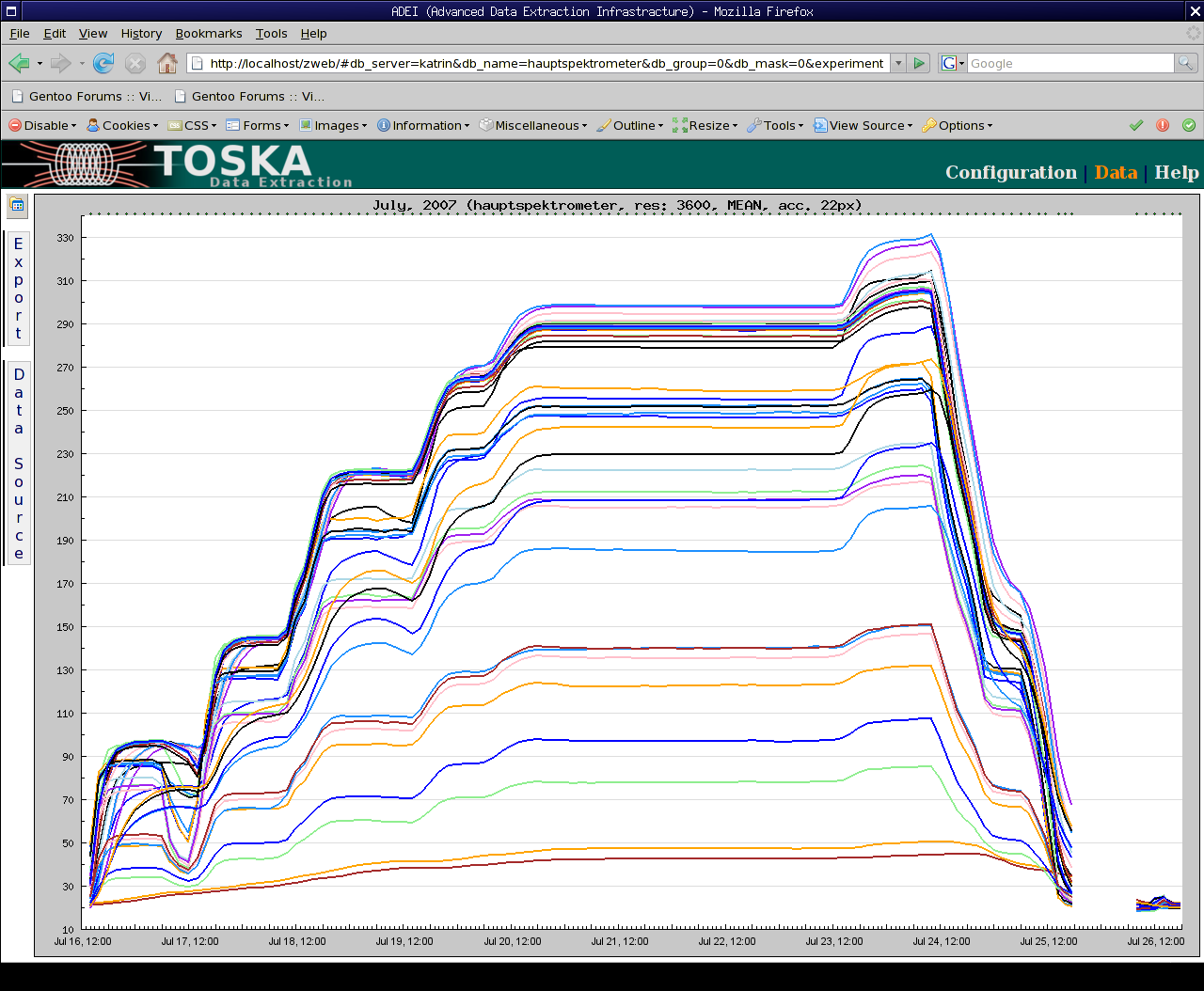Screen dimensions: 1204x991
Task: Click the browser Reload button
Action: pyautogui.click(x=103, y=63)
